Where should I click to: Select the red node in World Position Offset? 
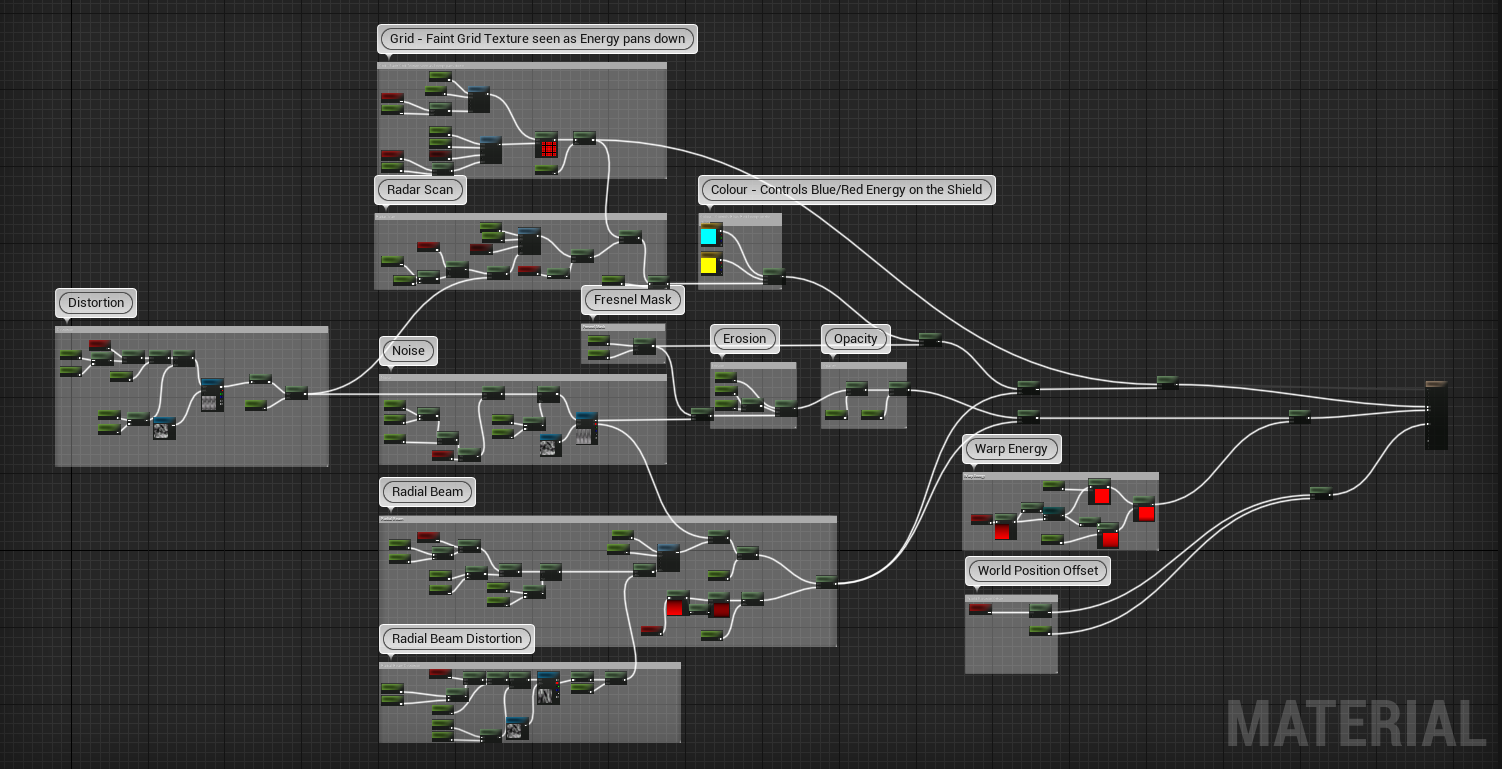(x=980, y=609)
